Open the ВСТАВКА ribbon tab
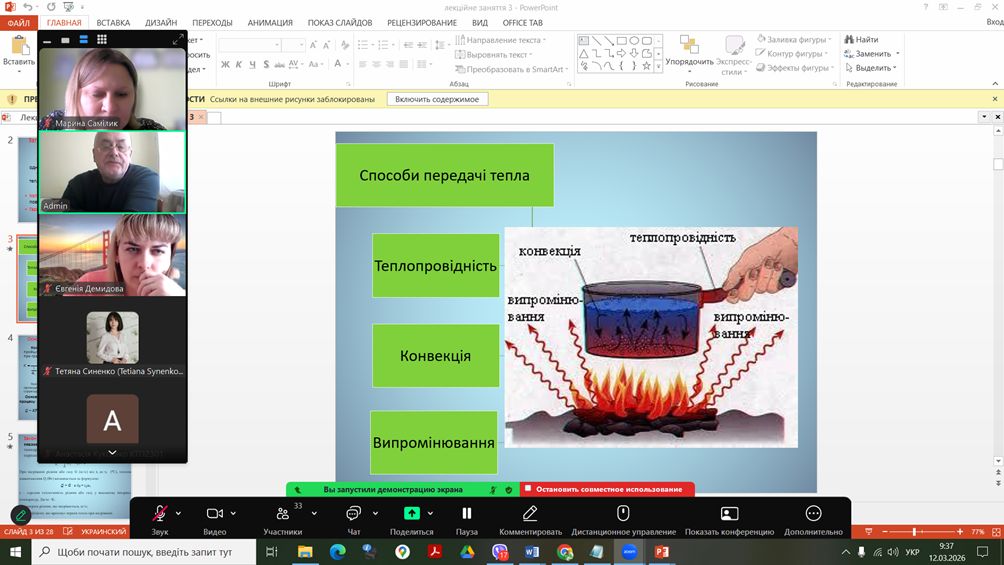This screenshot has height=565, width=1004. click(x=113, y=23)
